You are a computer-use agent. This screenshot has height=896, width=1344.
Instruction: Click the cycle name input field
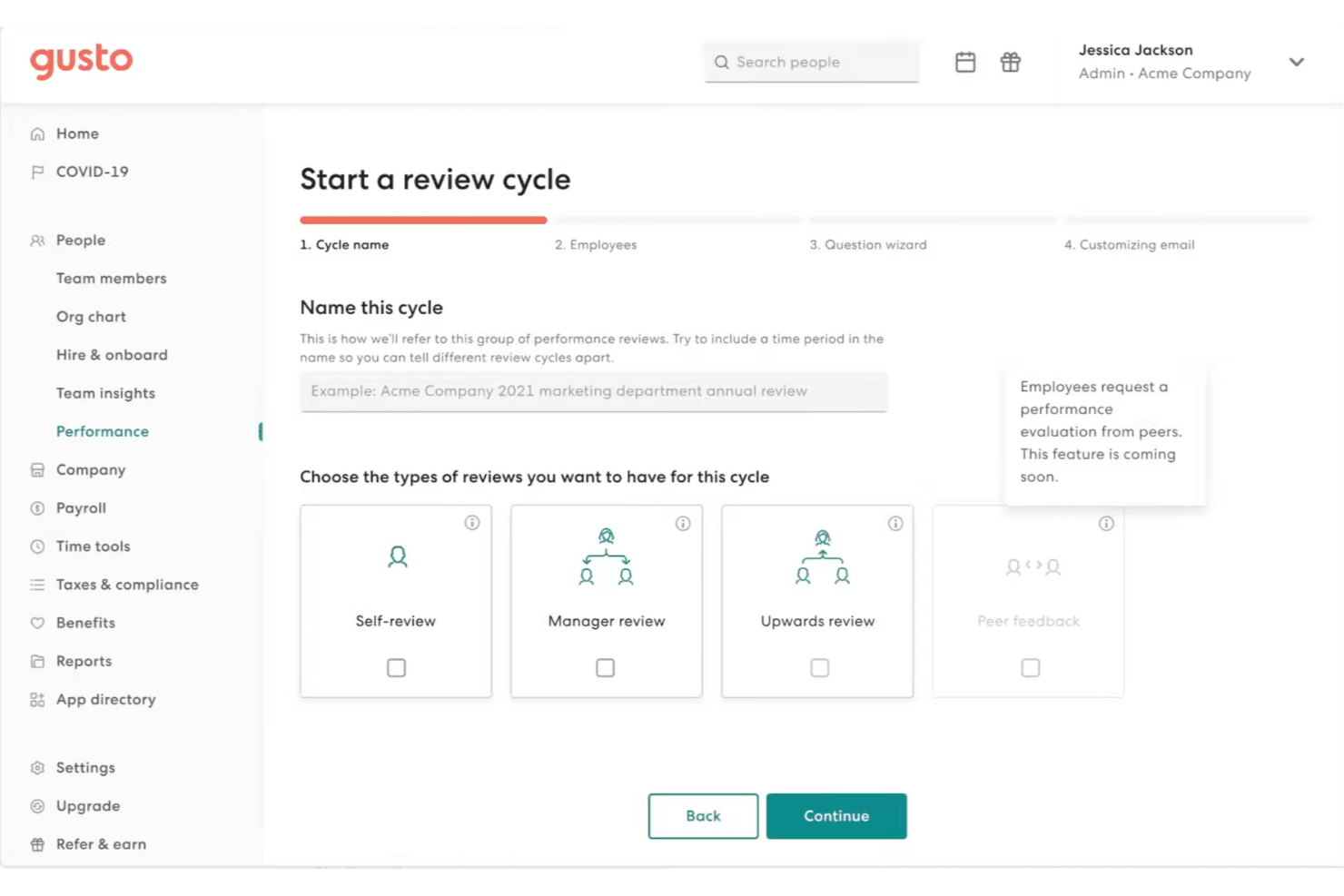(593, 391)
